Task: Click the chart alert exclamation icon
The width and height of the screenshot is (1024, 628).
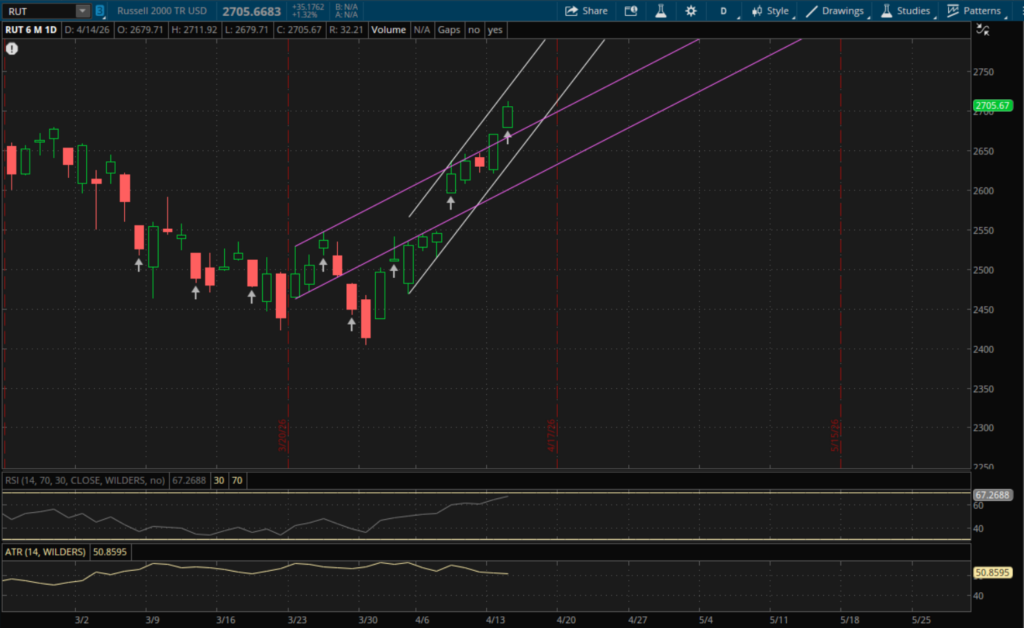Action: [x=12, y=47]
